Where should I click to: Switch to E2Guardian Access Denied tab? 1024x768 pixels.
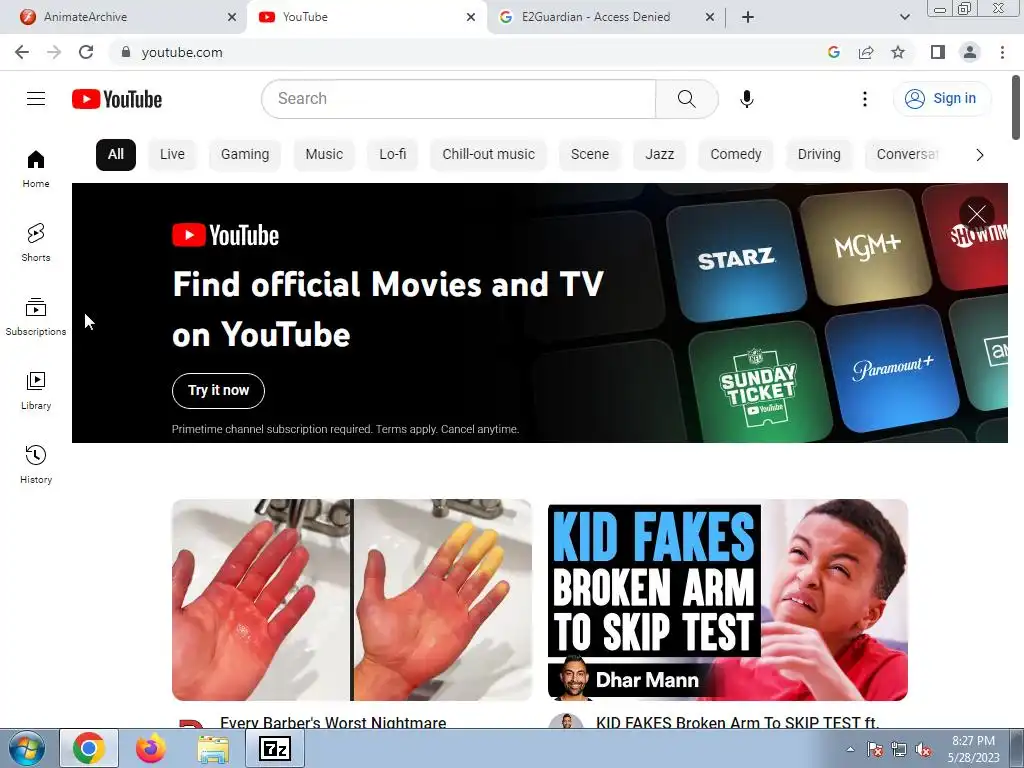coord(598,17)
